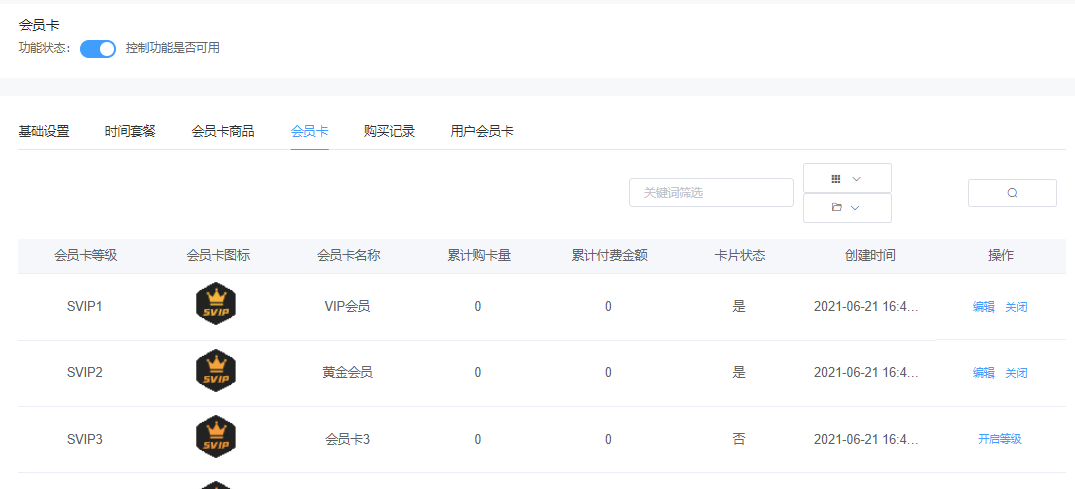Click the 是 status in SVIP1 row
The image size is (1075, 489).
pos(738,307)
